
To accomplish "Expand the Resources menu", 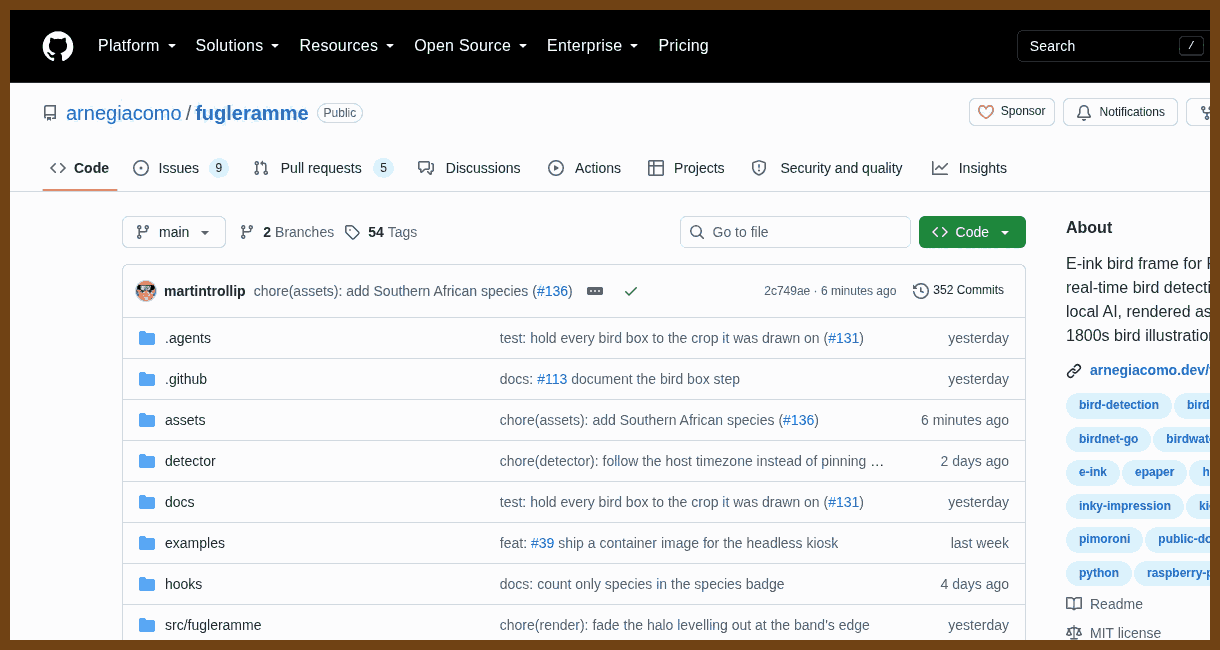I will click(x=347, y=46).
